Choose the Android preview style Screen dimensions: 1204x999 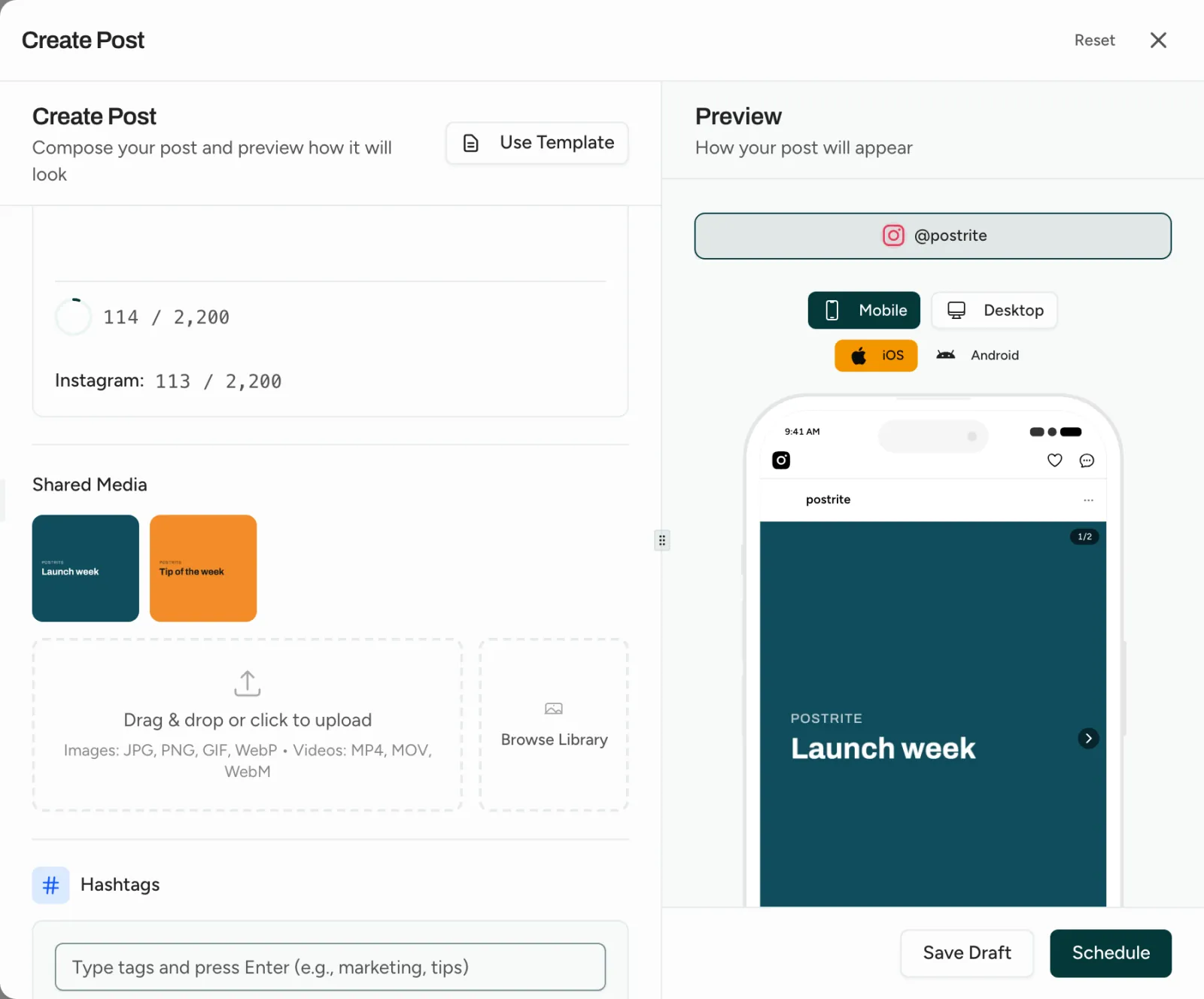click(977, 356)
